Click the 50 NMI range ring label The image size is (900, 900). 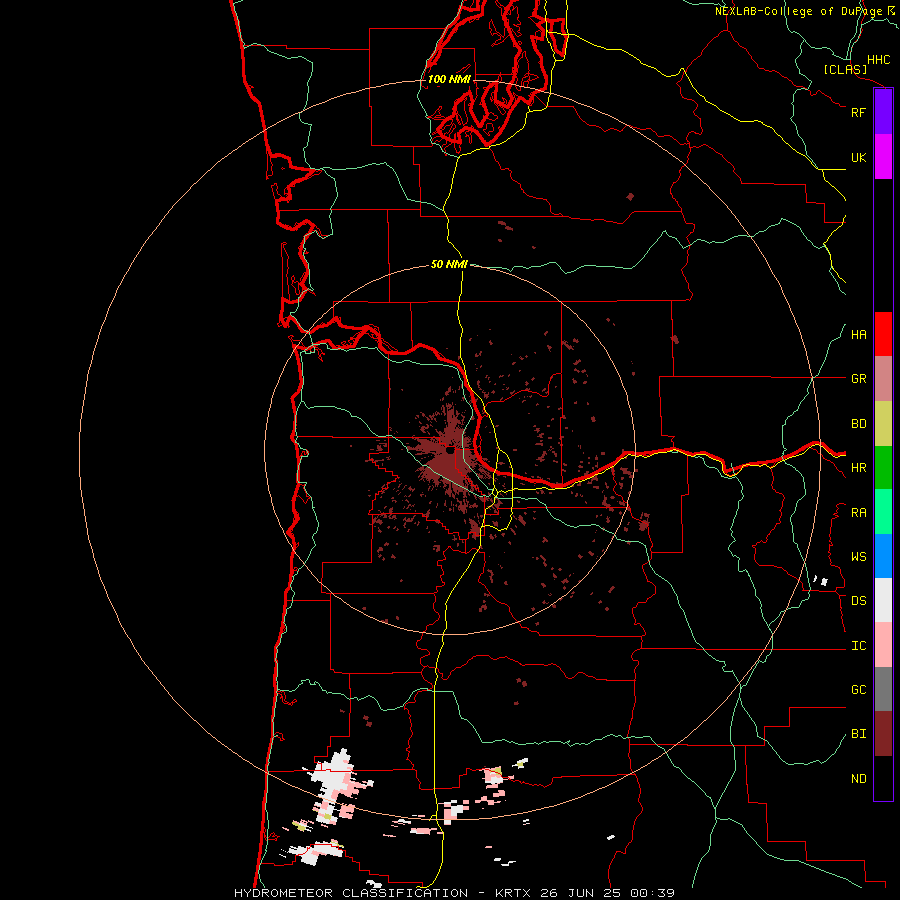449,264
